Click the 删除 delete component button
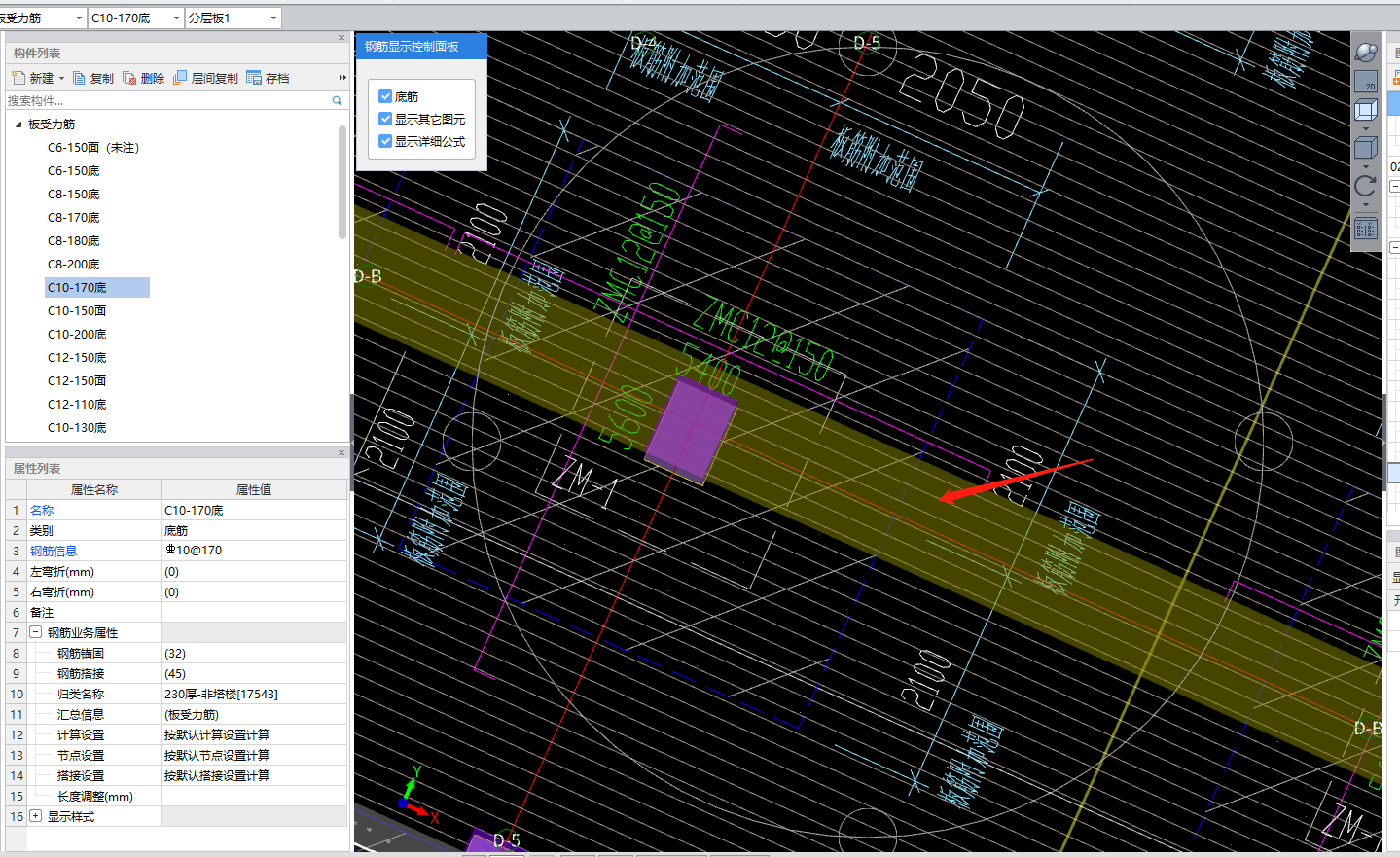The width and height of the screenshot is (1400, 857). [x=144, y=78]
